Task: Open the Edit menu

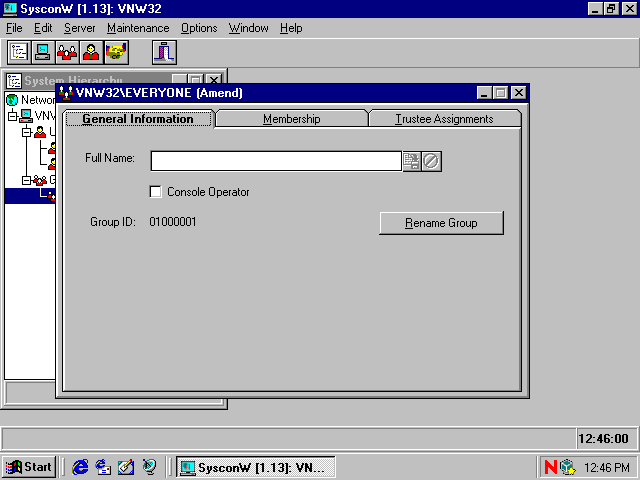Action: point(43,28)
